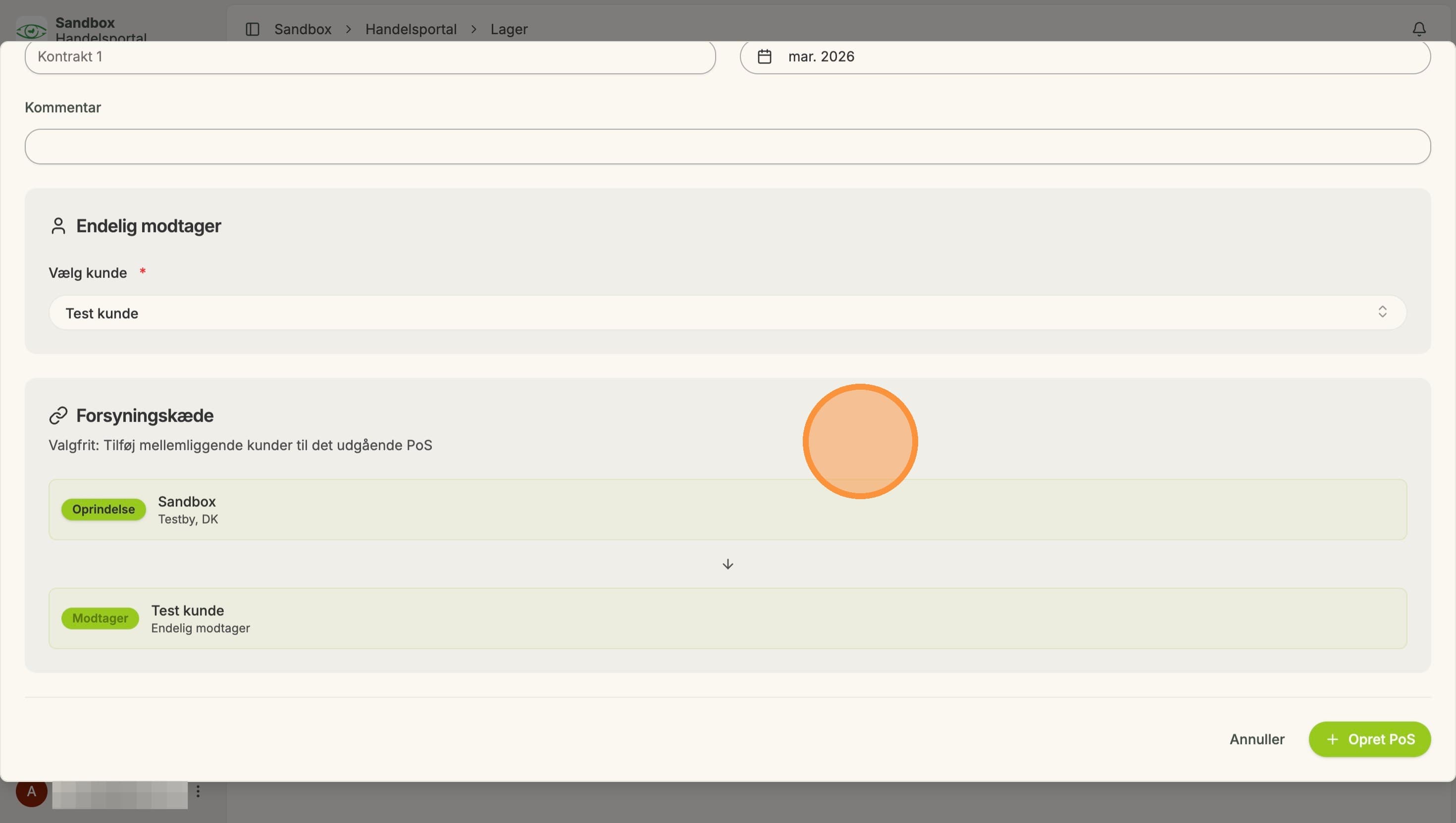This screenshot has height=823, width=1456.
Task: Open the Vælg kunde dropdown
Action: point(728,312)
